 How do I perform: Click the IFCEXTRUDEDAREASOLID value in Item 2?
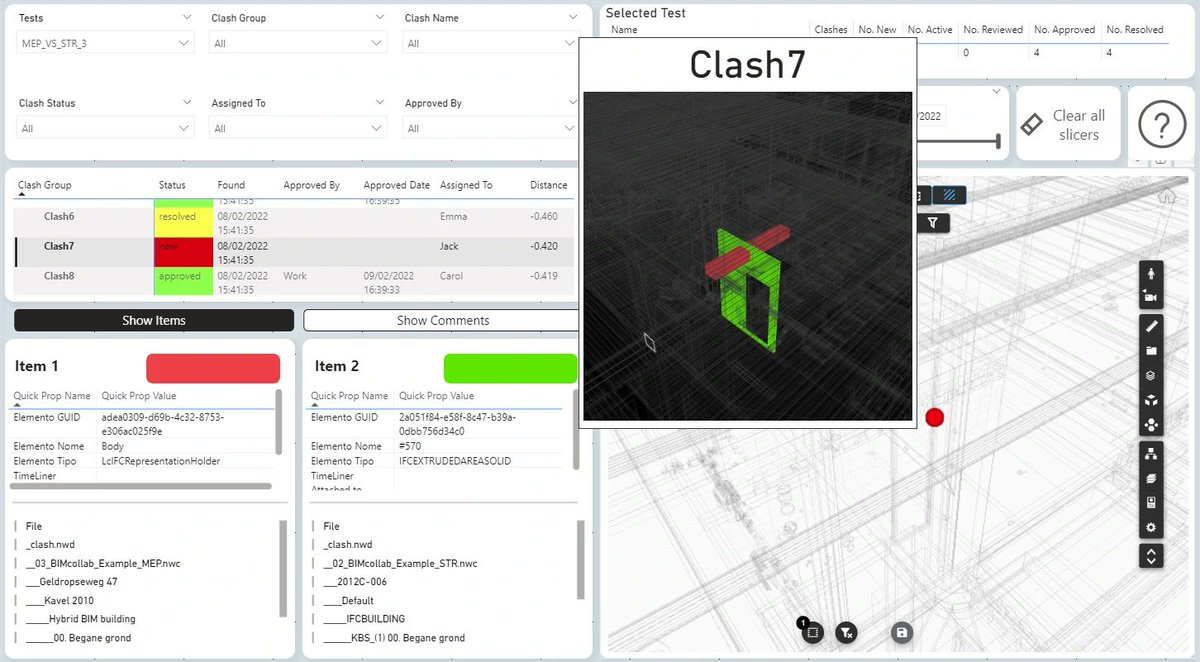455,461
